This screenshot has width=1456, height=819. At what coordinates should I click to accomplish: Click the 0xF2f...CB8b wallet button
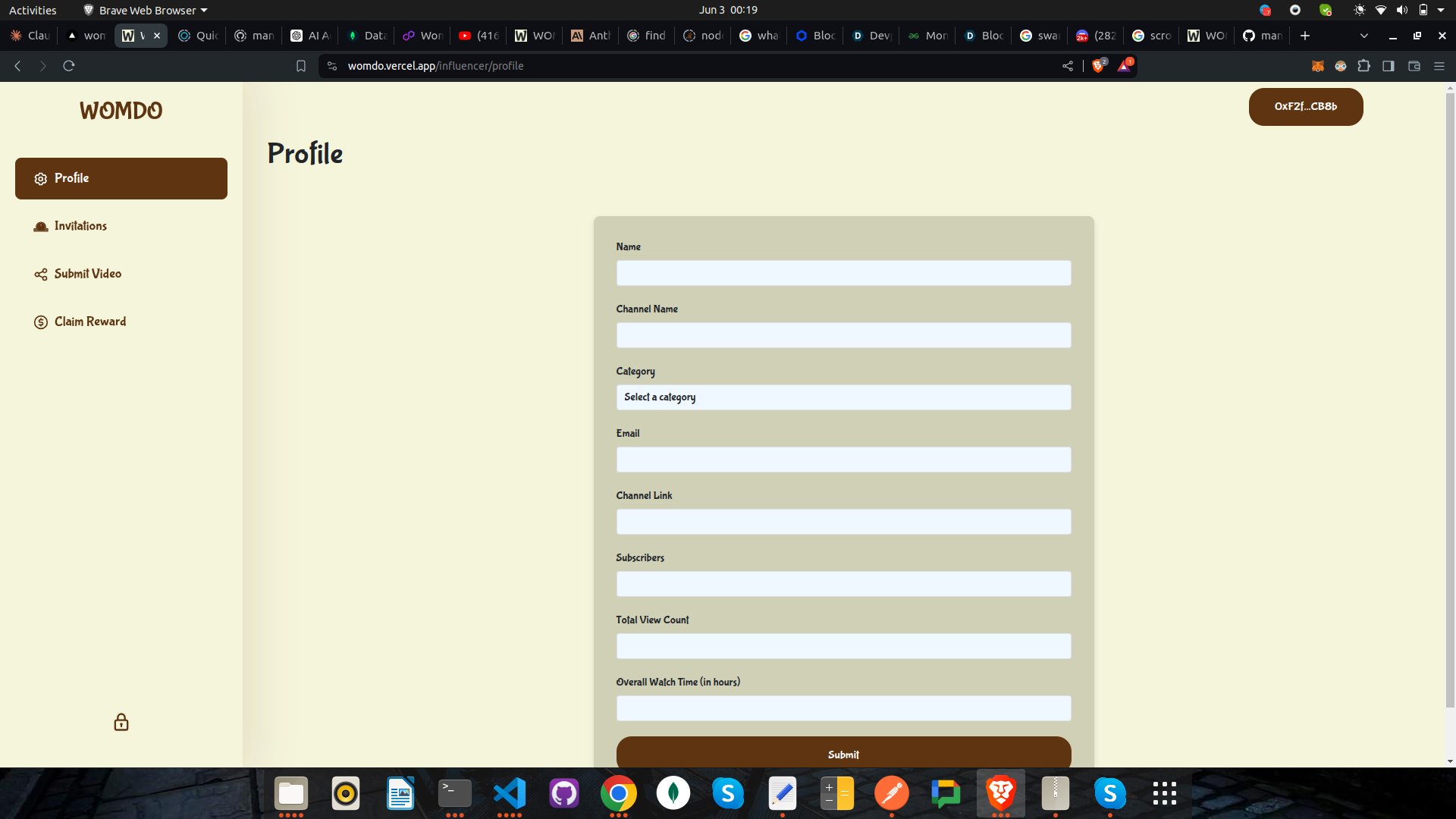tap(1305, 107)
